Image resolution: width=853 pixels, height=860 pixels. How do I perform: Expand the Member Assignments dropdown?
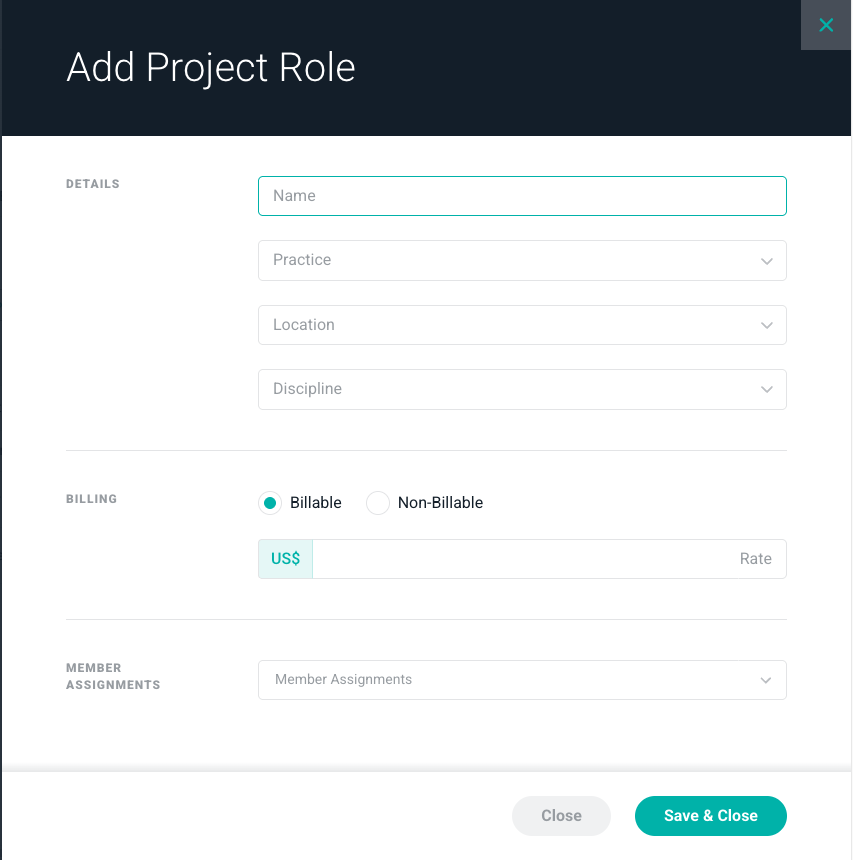click(522, 680)
